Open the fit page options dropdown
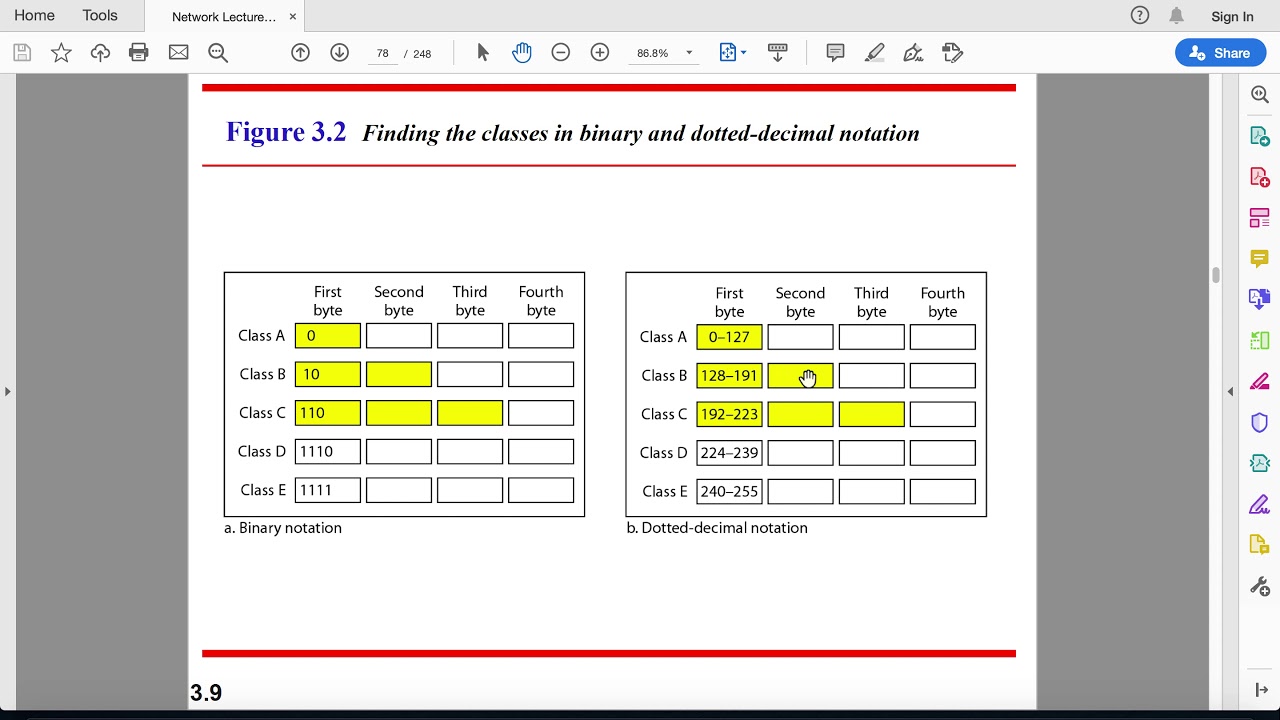 (733, 53)
